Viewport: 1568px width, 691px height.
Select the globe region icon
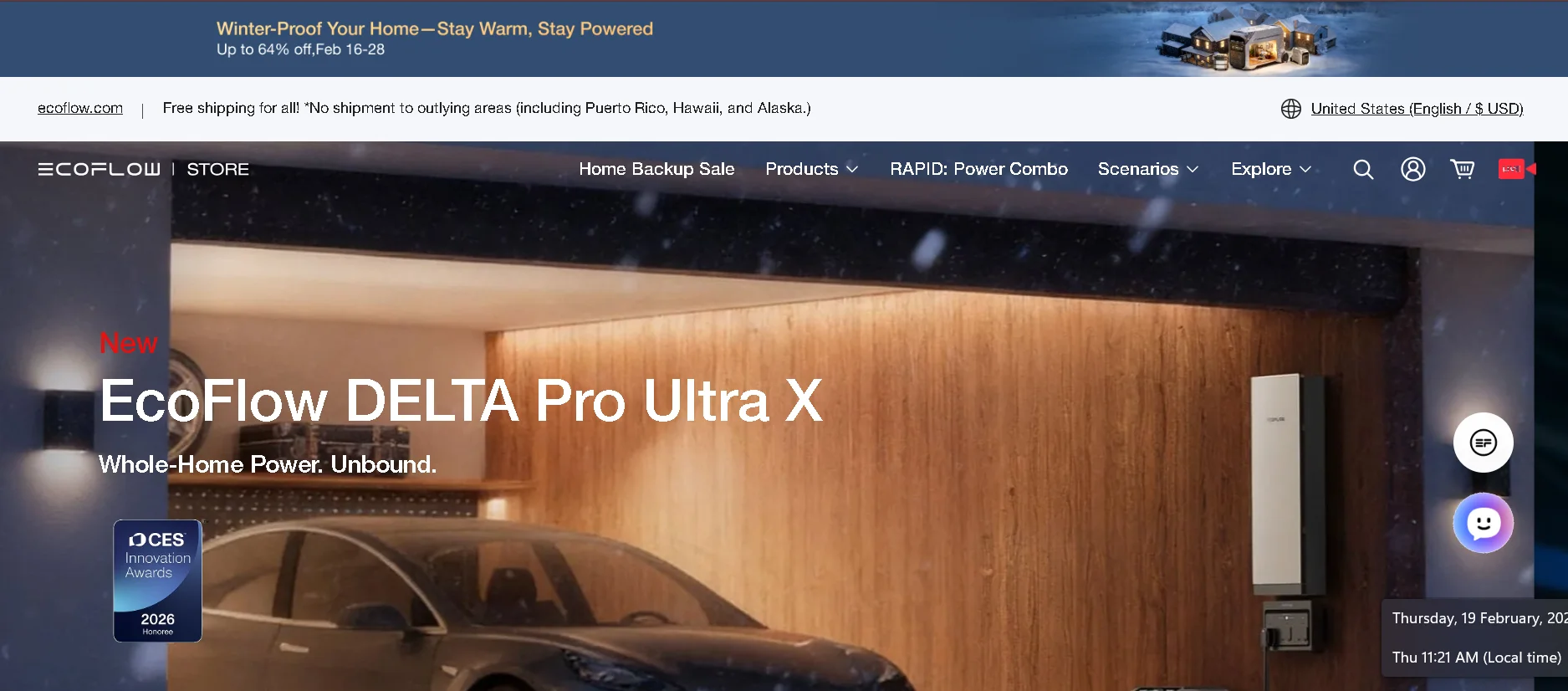pos(1291,109)
